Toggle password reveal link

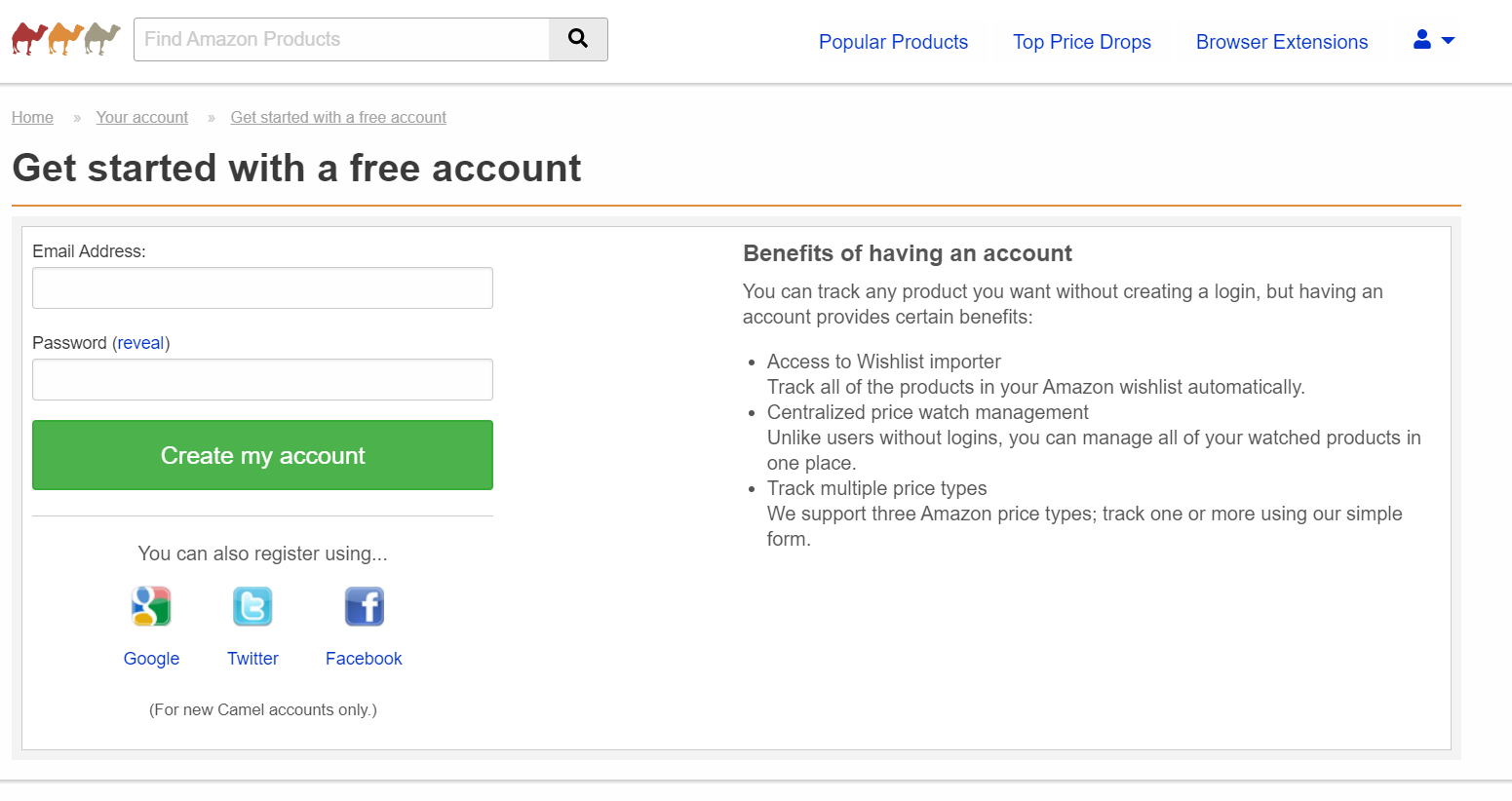click(x=141, y=343)
